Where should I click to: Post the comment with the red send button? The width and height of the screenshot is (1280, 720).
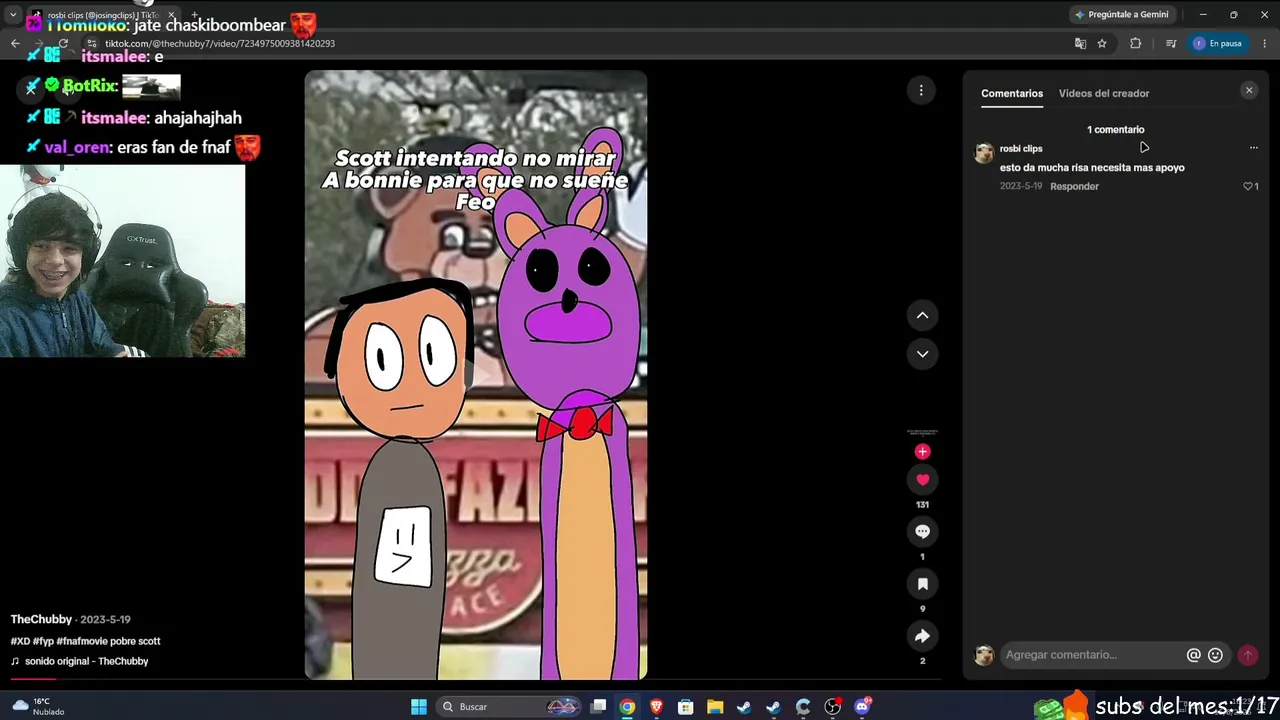1247,655
